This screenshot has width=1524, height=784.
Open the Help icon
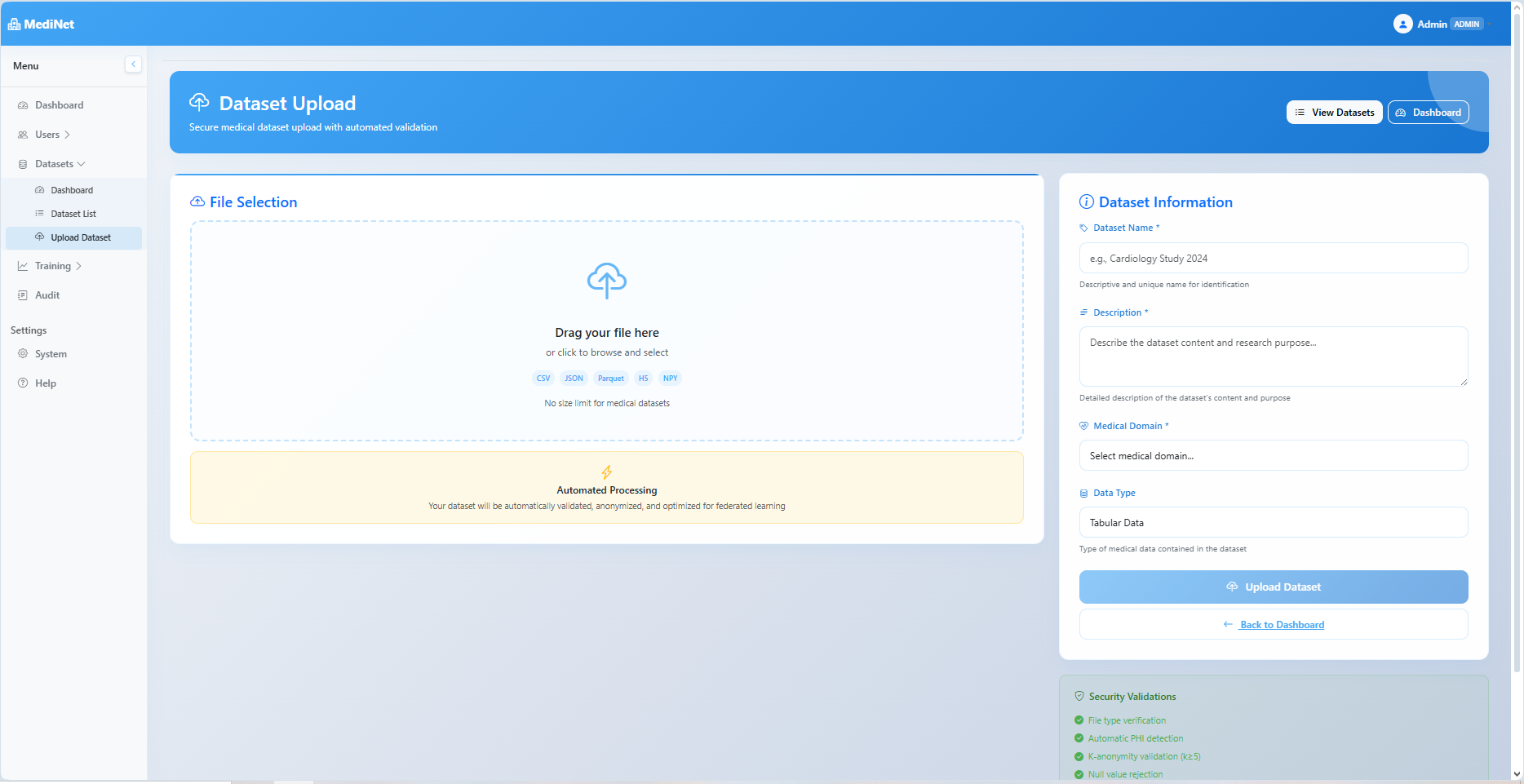click(23, 383)
